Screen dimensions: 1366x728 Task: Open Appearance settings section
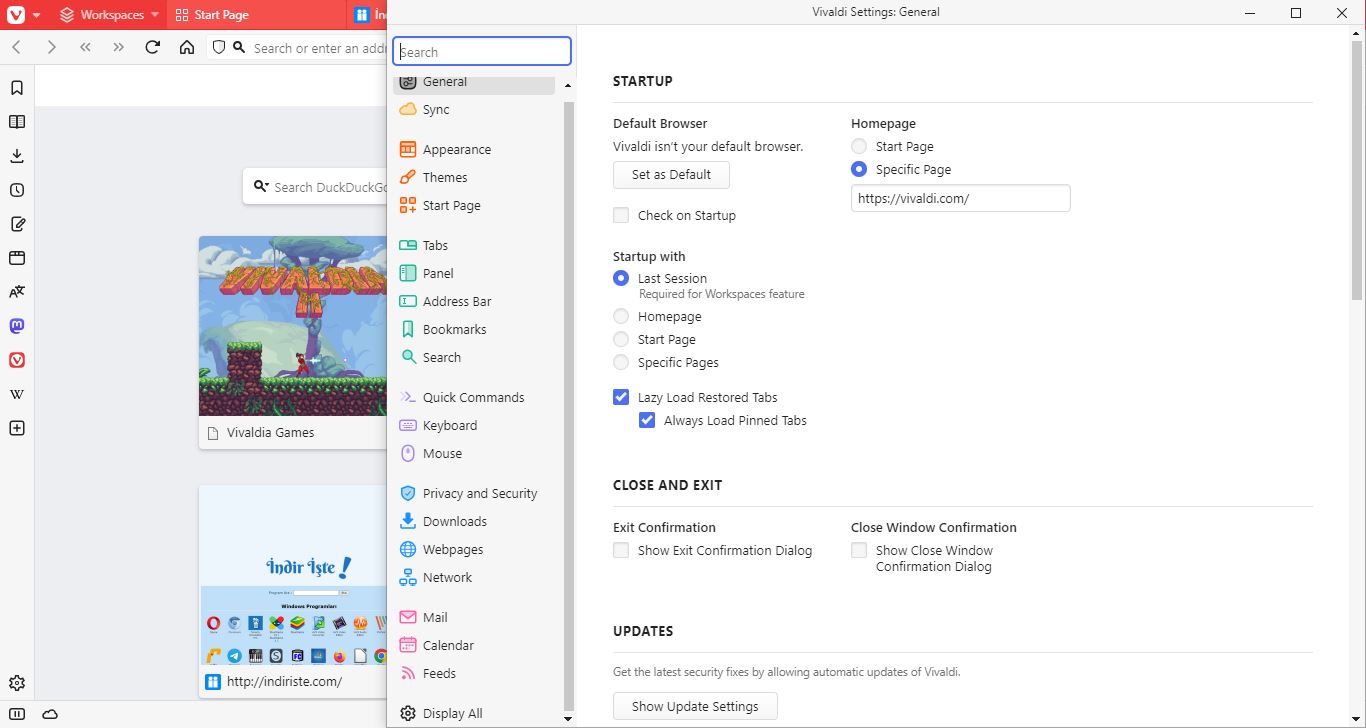[x=474, y=149]
